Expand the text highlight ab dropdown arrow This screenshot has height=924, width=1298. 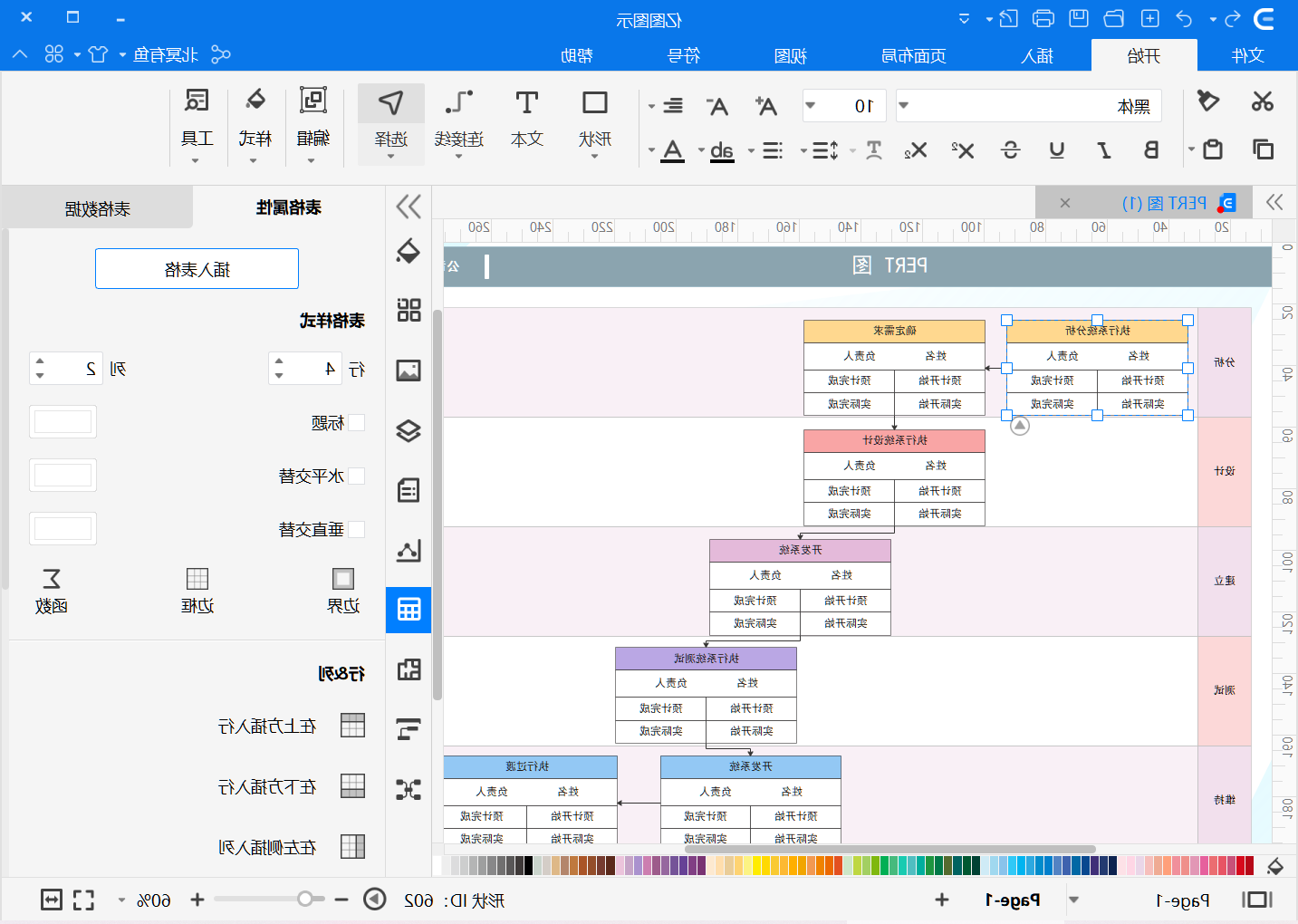coord(701,151)
